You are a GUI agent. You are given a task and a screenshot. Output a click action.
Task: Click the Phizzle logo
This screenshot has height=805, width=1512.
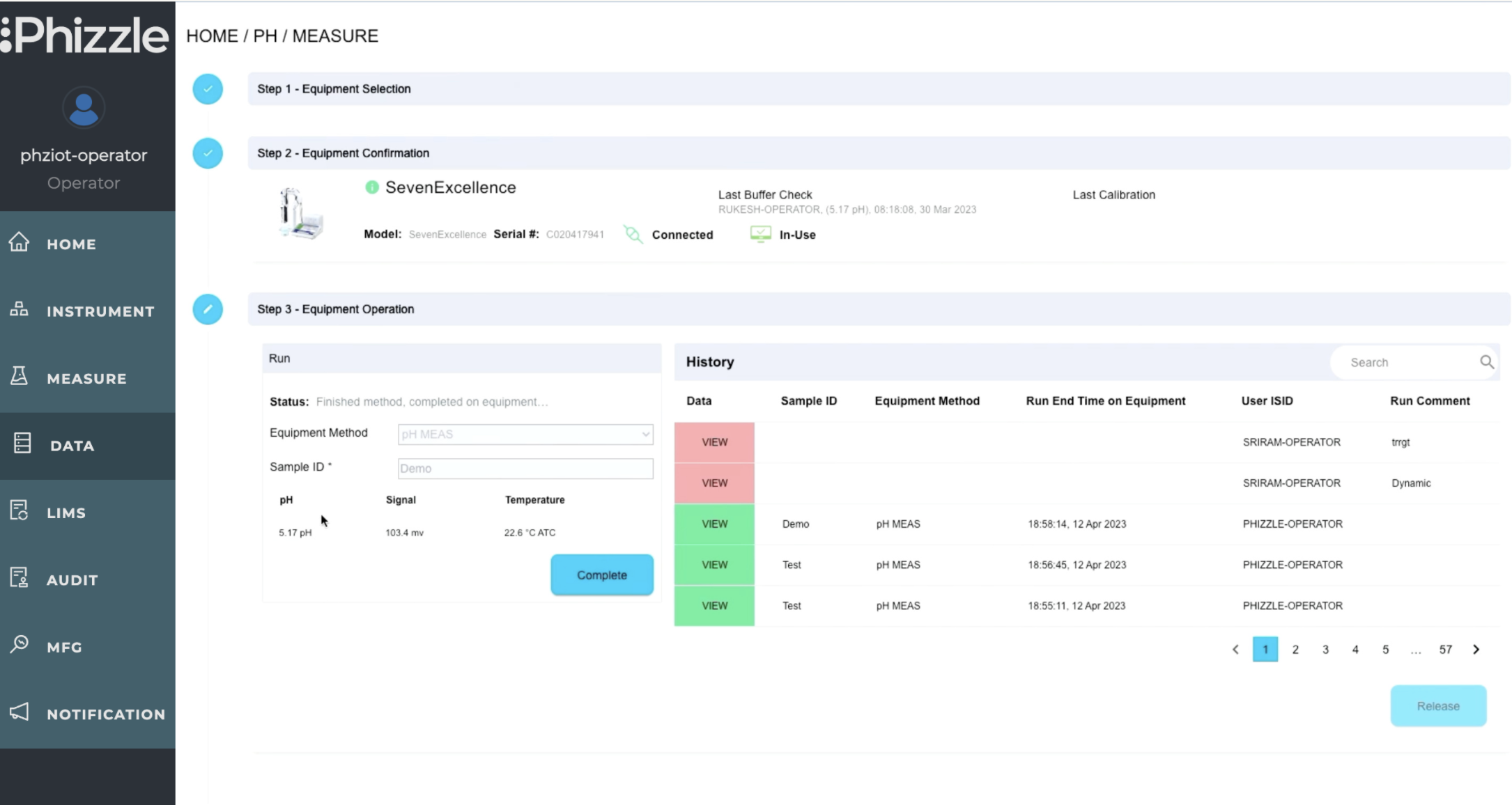[84, 35]
